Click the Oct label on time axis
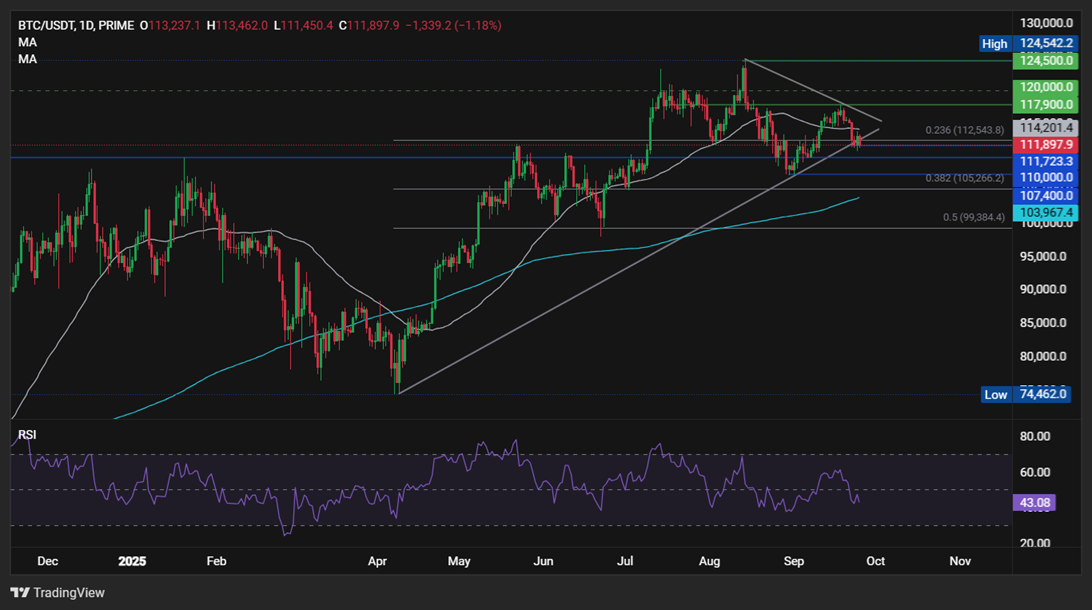 coord(877,562)
